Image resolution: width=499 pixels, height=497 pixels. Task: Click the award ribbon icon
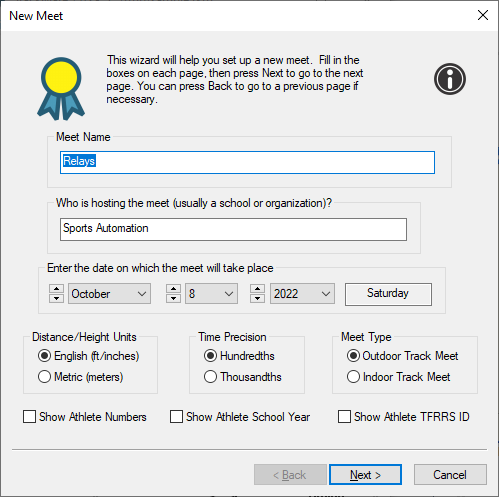click(x=61, y=89)
